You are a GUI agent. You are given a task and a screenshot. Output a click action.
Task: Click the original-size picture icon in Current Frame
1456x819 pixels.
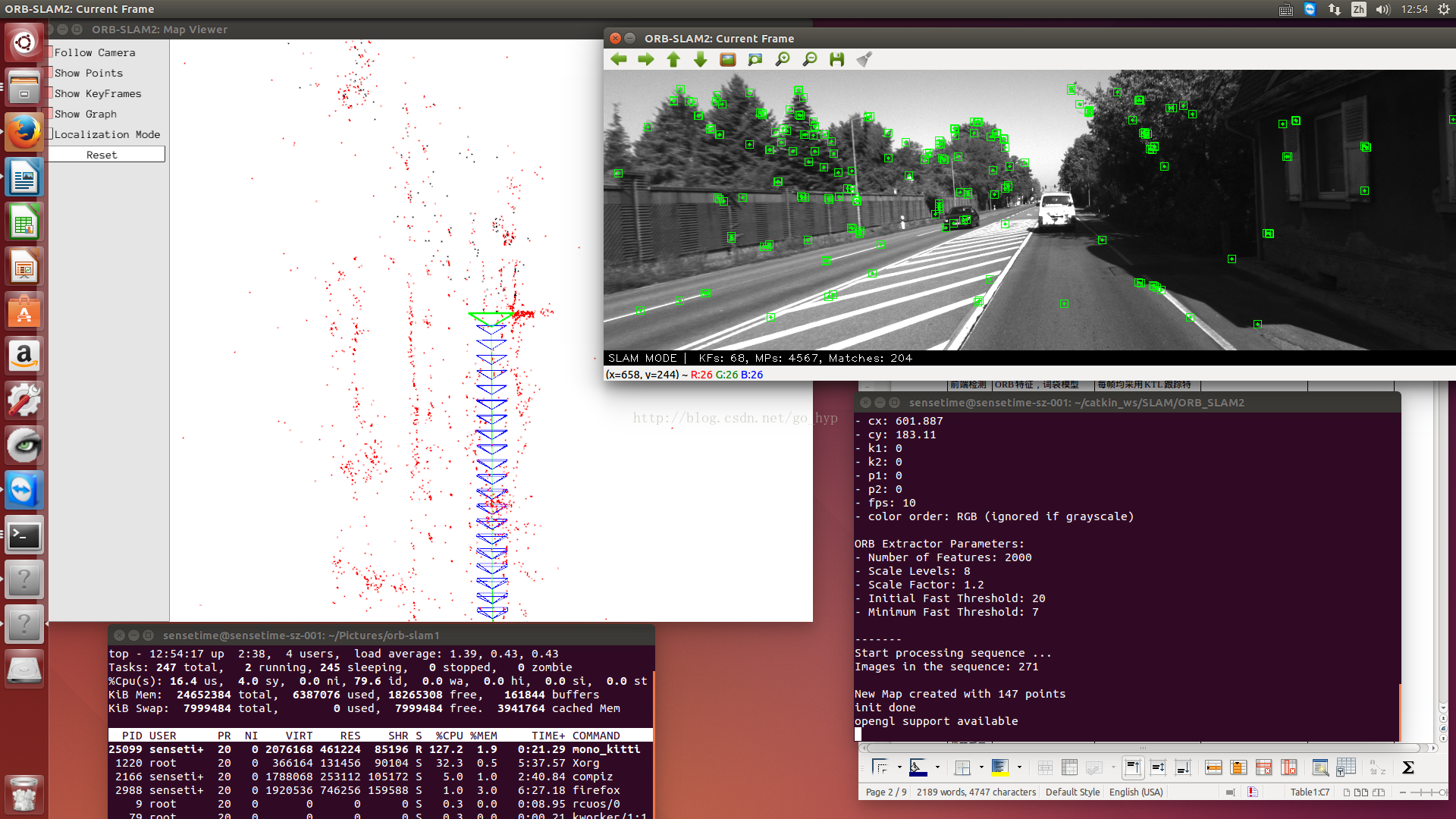tap(728, 59)
